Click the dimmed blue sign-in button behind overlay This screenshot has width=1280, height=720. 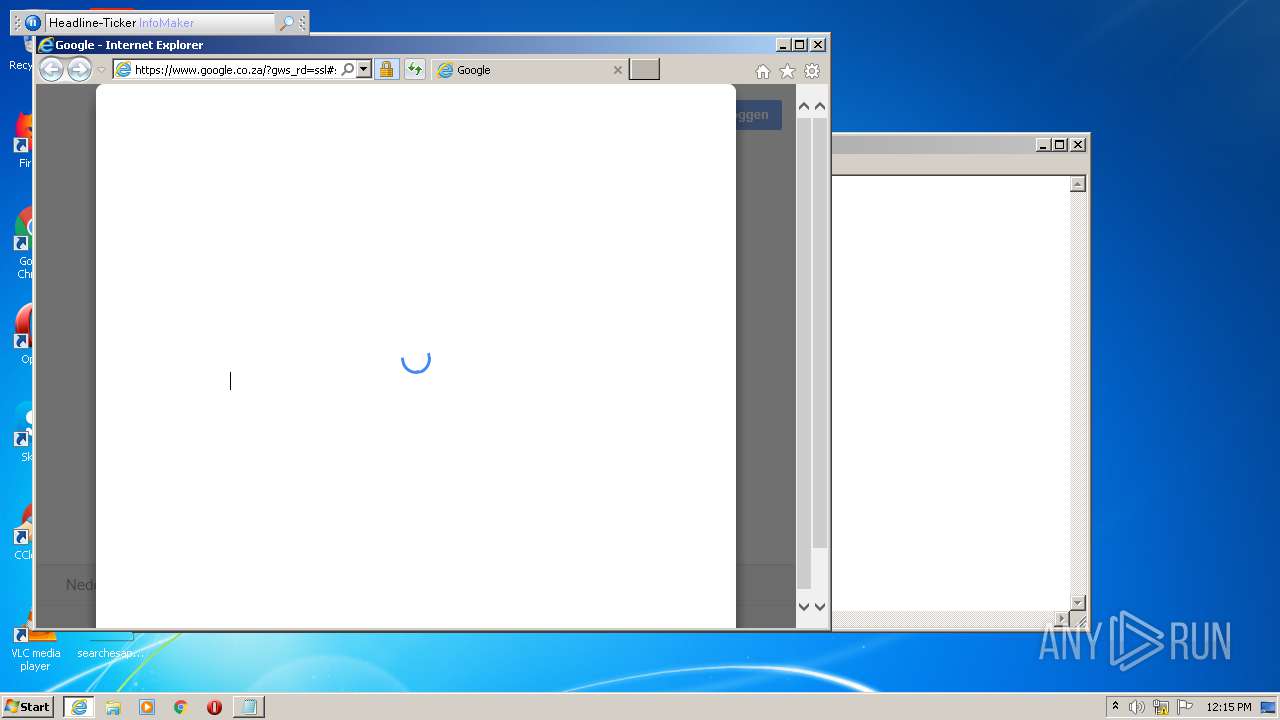(759, 115)
